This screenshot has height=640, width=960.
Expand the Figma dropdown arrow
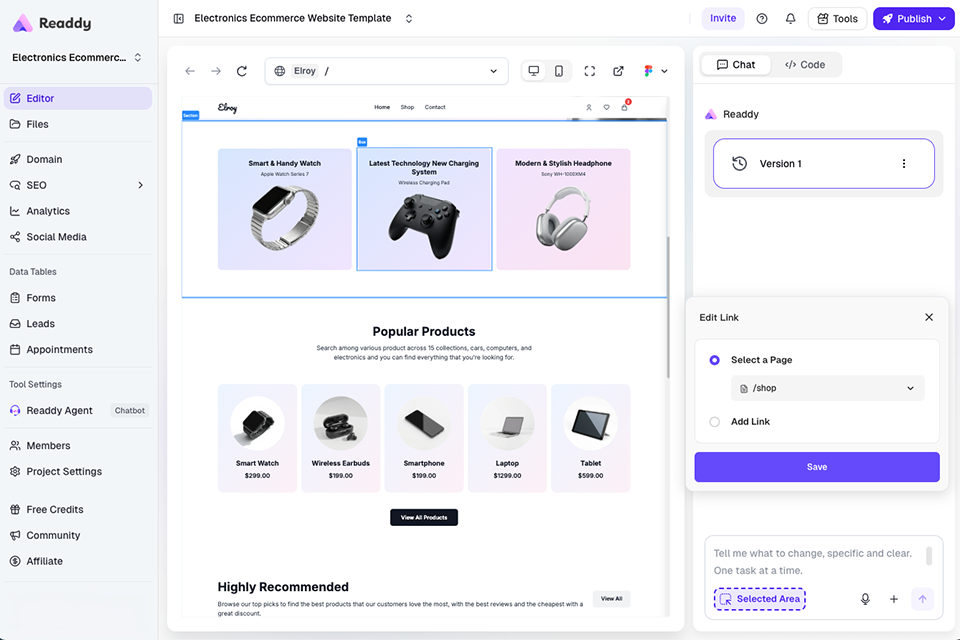pos(664,71)
